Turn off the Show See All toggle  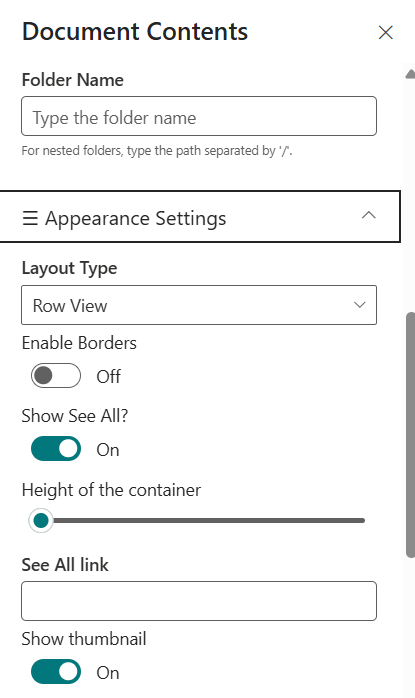(56, 449)
